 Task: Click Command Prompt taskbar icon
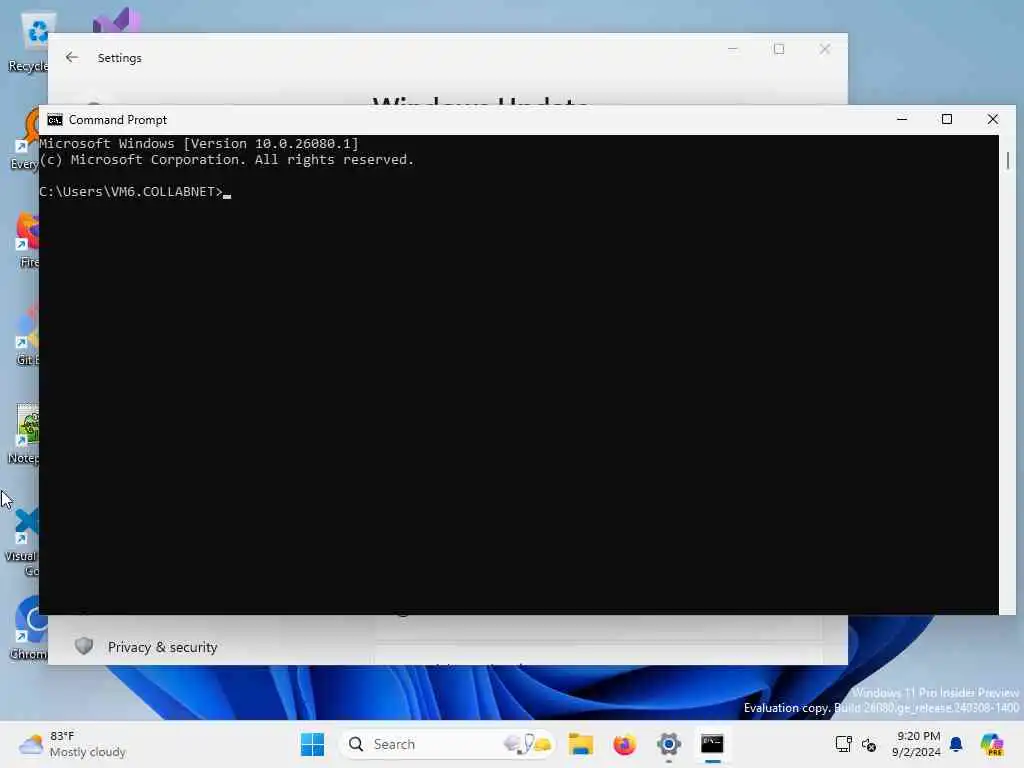712,744
